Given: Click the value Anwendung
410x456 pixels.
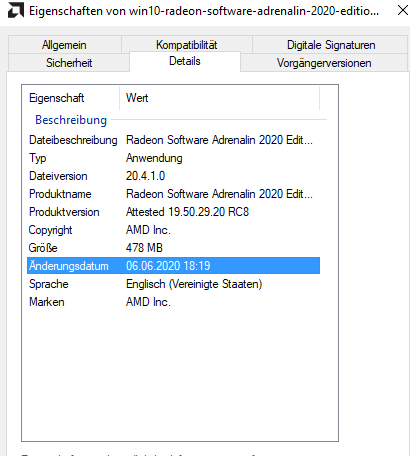Looking at the screenshot, I should pos(154,158).
